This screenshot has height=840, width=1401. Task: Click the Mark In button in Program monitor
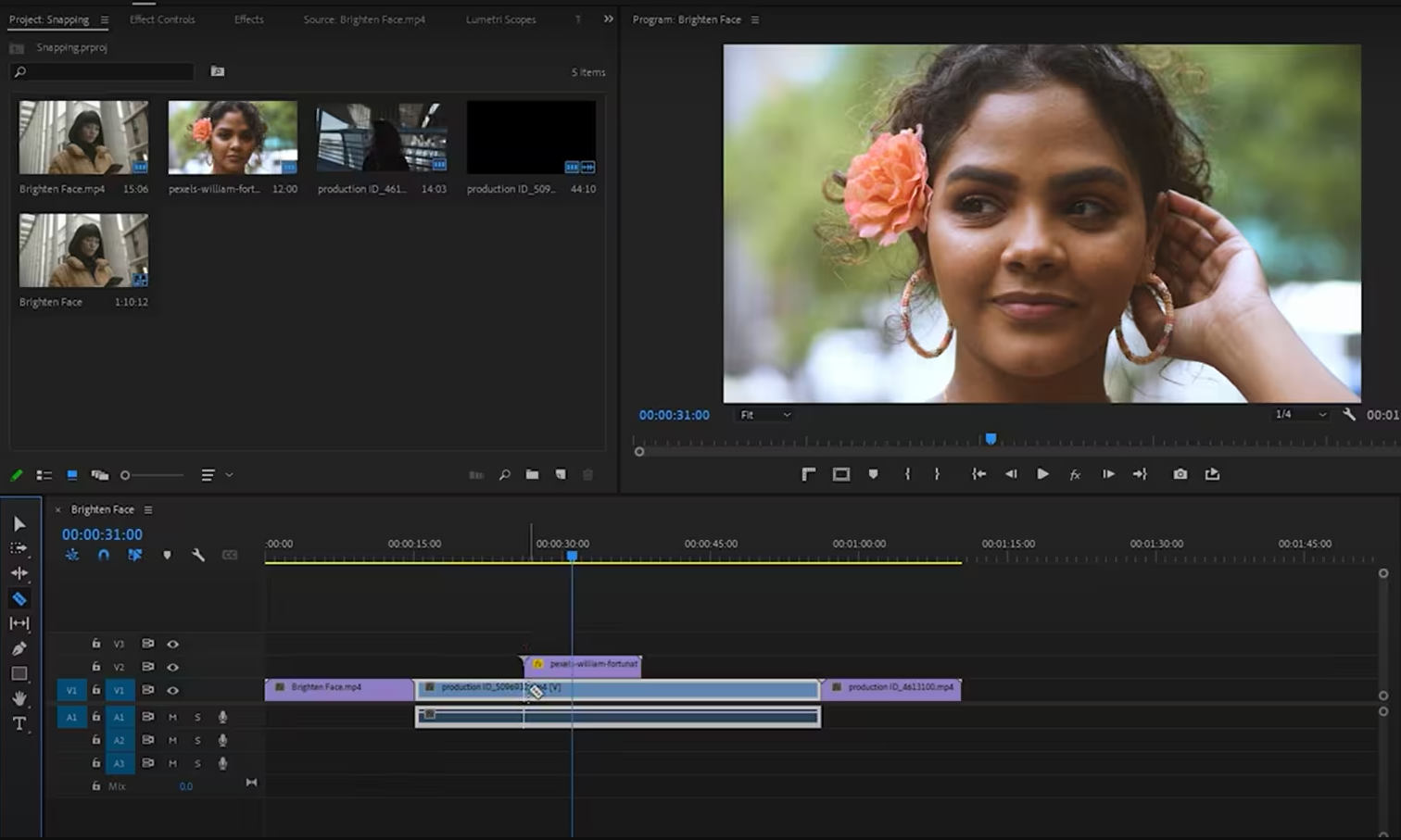pos(907,474)
